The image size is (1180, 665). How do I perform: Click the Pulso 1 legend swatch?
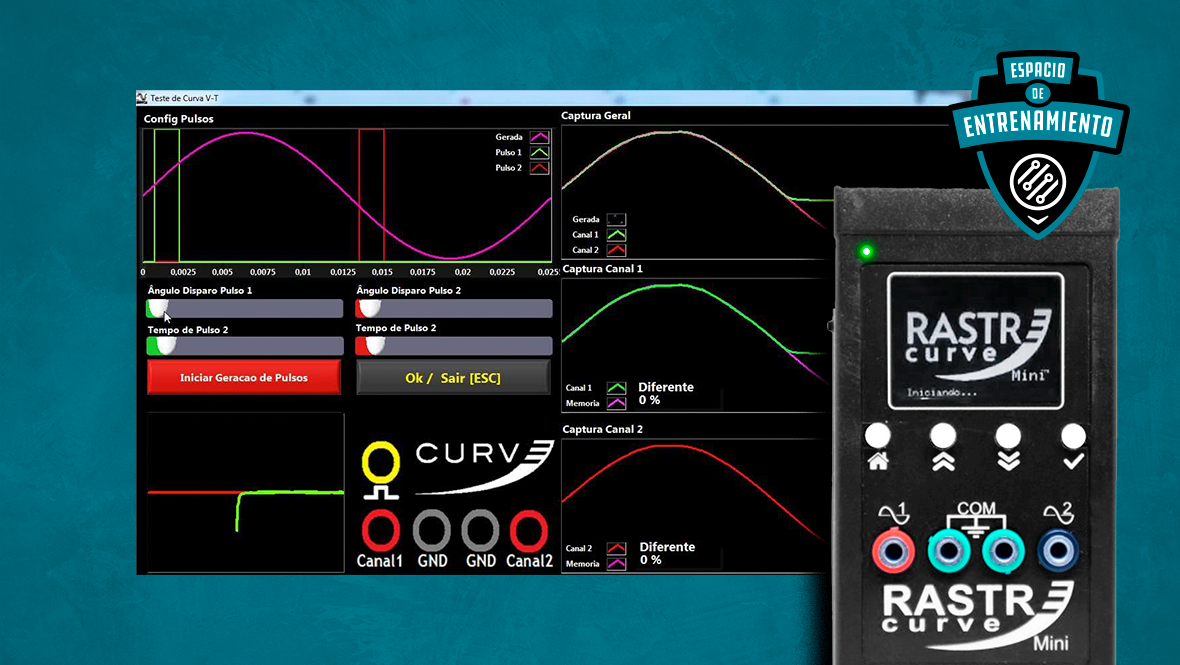(539, 153)
